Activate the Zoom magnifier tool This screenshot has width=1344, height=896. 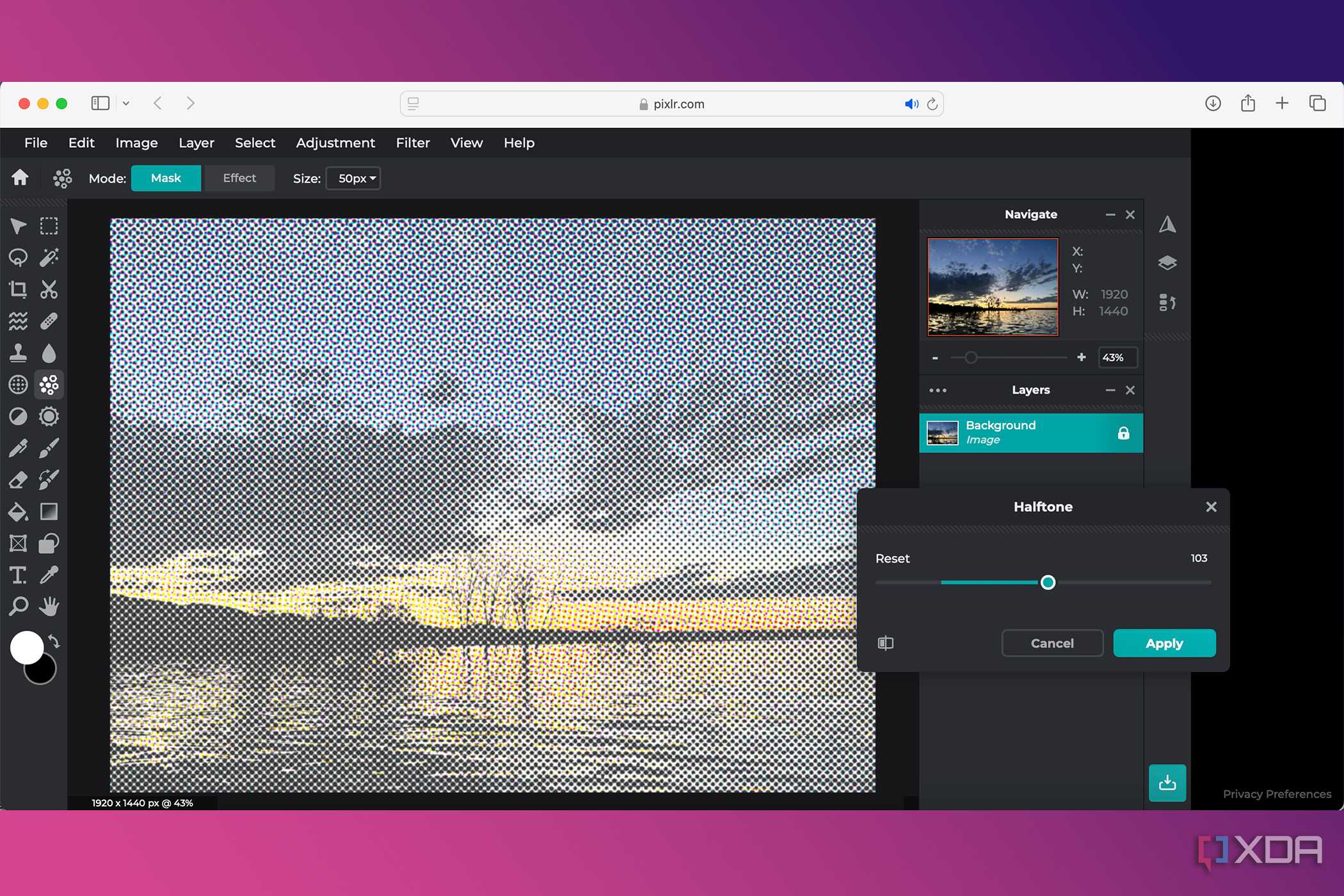pyautogui.click(x=18, y=607)
